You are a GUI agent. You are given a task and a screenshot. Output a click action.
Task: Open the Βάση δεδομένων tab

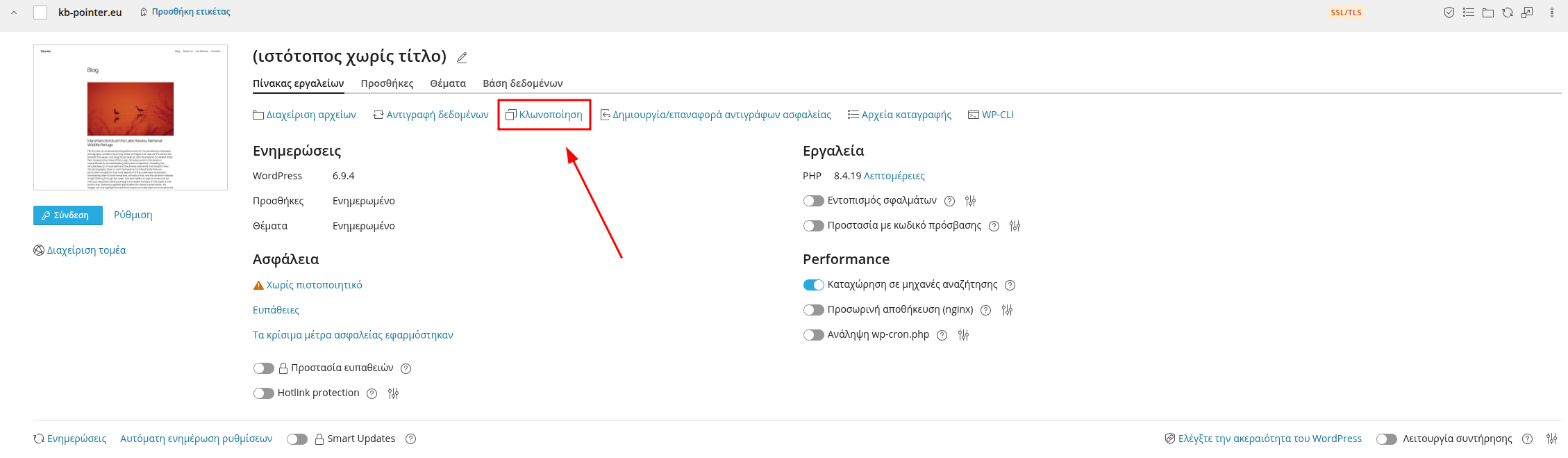[x=522, y=83]
